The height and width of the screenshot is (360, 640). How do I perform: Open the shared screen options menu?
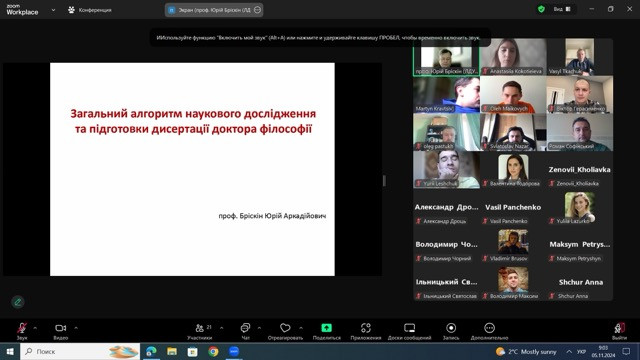click(x=257, y=10)
